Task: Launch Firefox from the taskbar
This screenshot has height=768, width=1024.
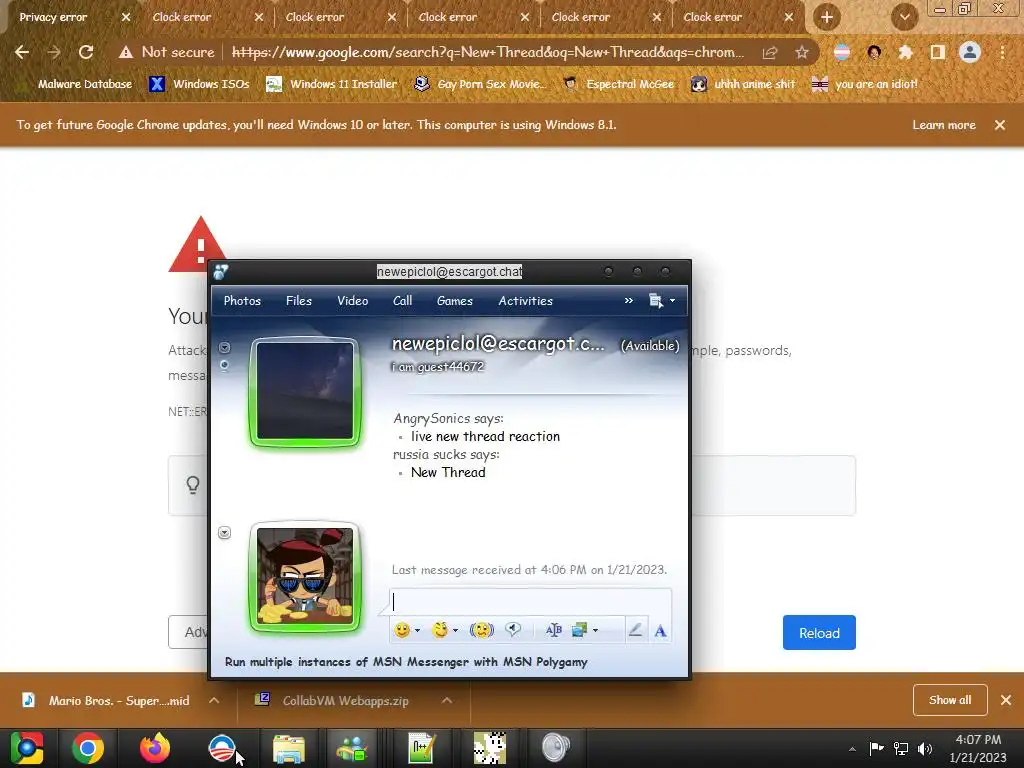Action: tap(155, 748)
